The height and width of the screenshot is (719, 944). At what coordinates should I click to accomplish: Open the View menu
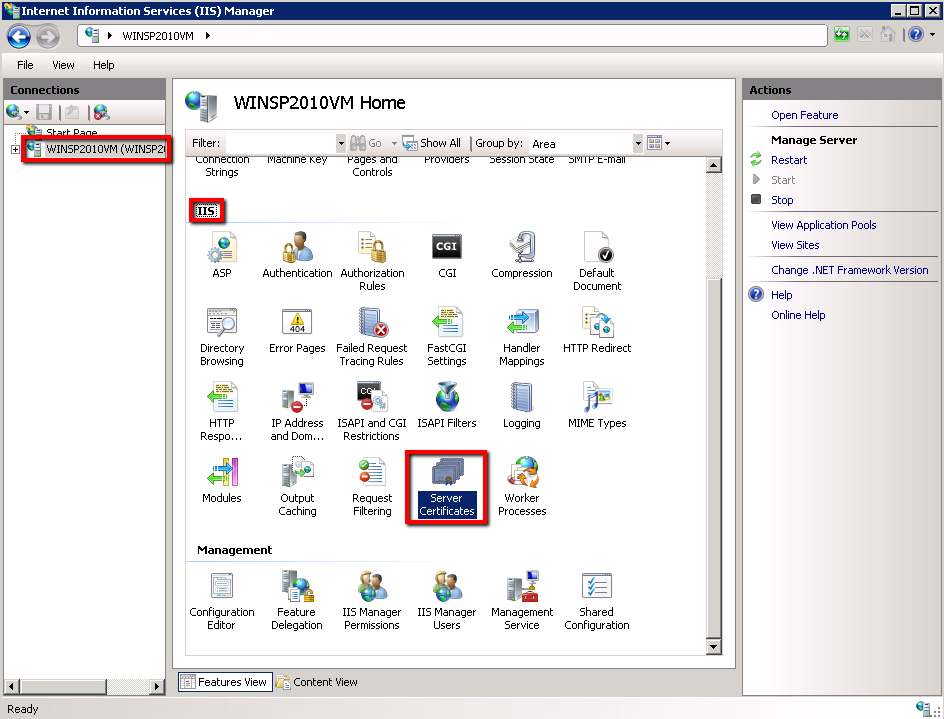[63, 65]
